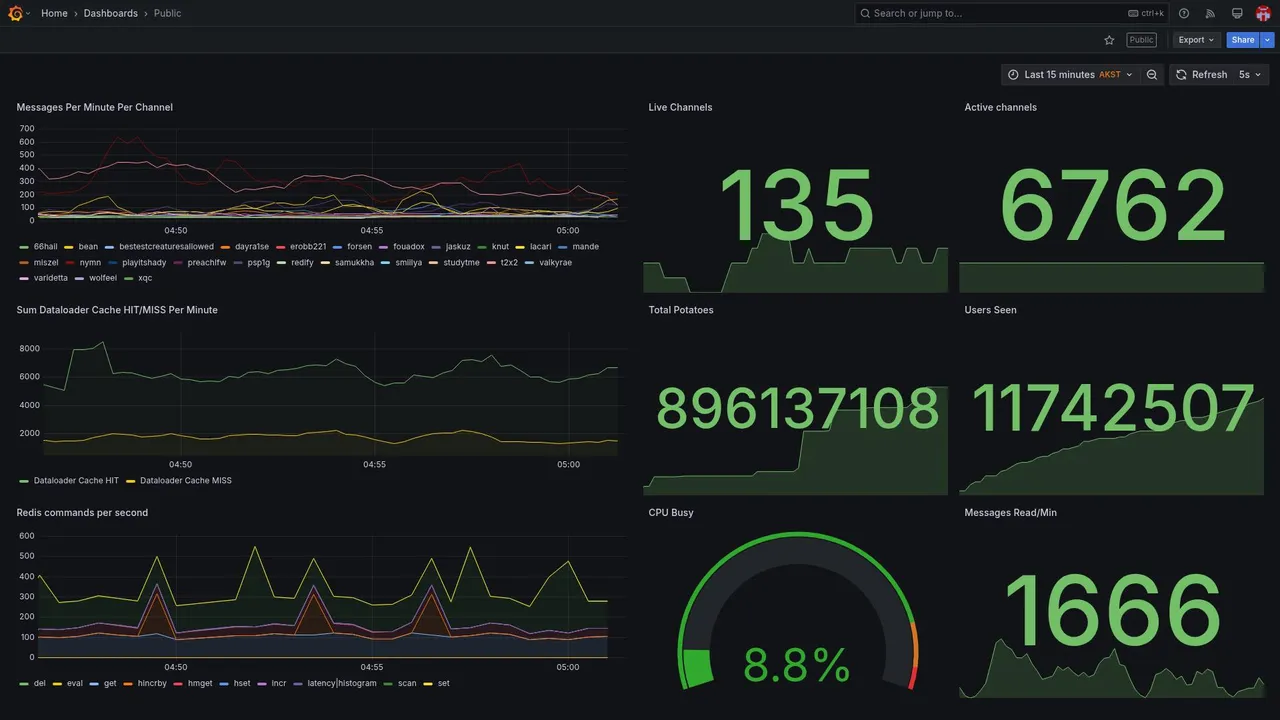Open the help question mark icon
Screen dimensions: 1280x720
[x=1184, y=13]
